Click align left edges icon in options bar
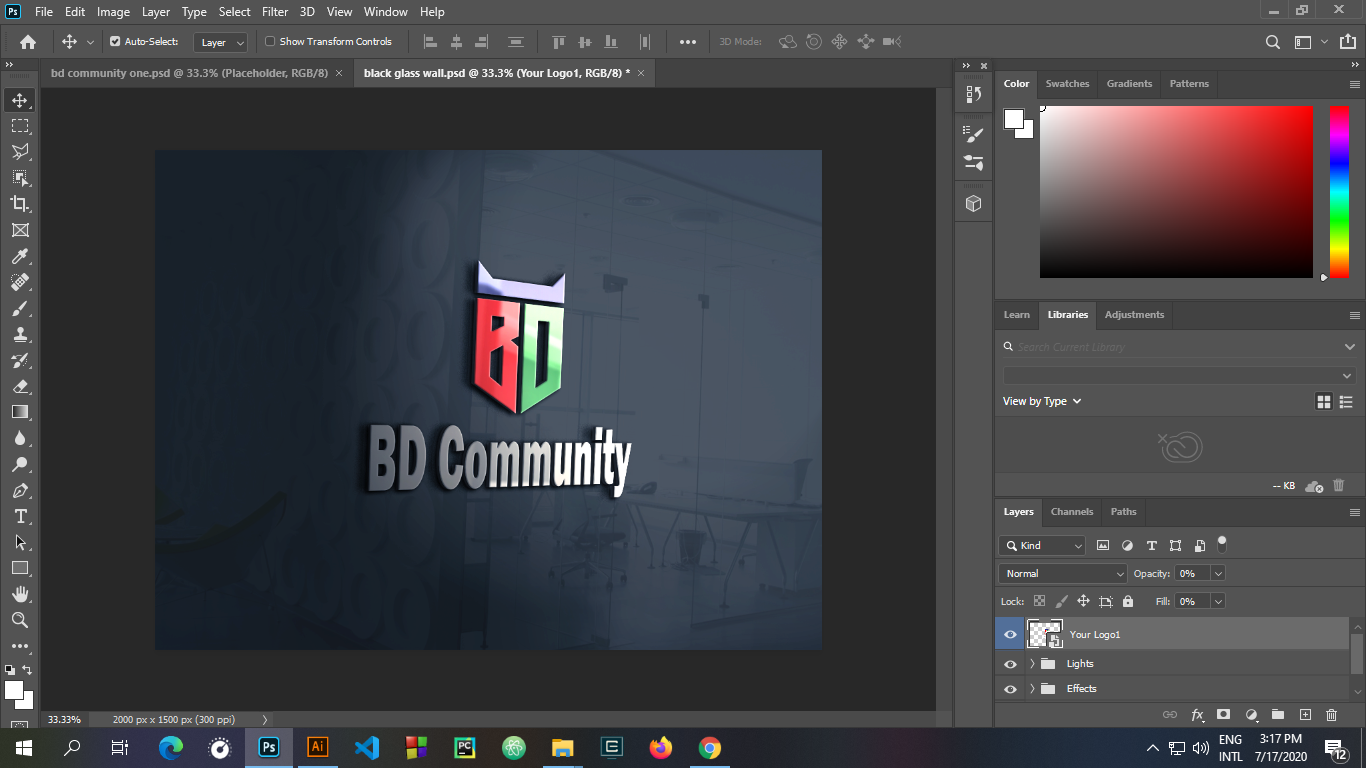Image resolution: width=1366 pixels, height=768 pixels. (x=431, y=42)
